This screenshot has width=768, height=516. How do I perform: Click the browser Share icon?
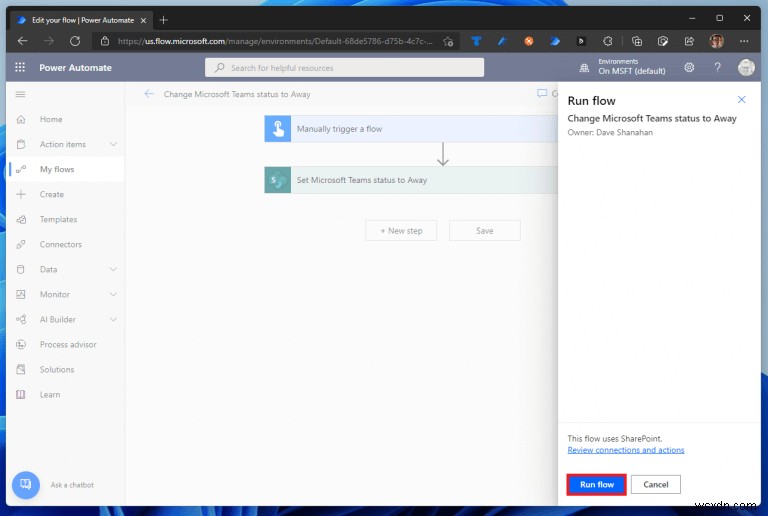tap(689, 41)
